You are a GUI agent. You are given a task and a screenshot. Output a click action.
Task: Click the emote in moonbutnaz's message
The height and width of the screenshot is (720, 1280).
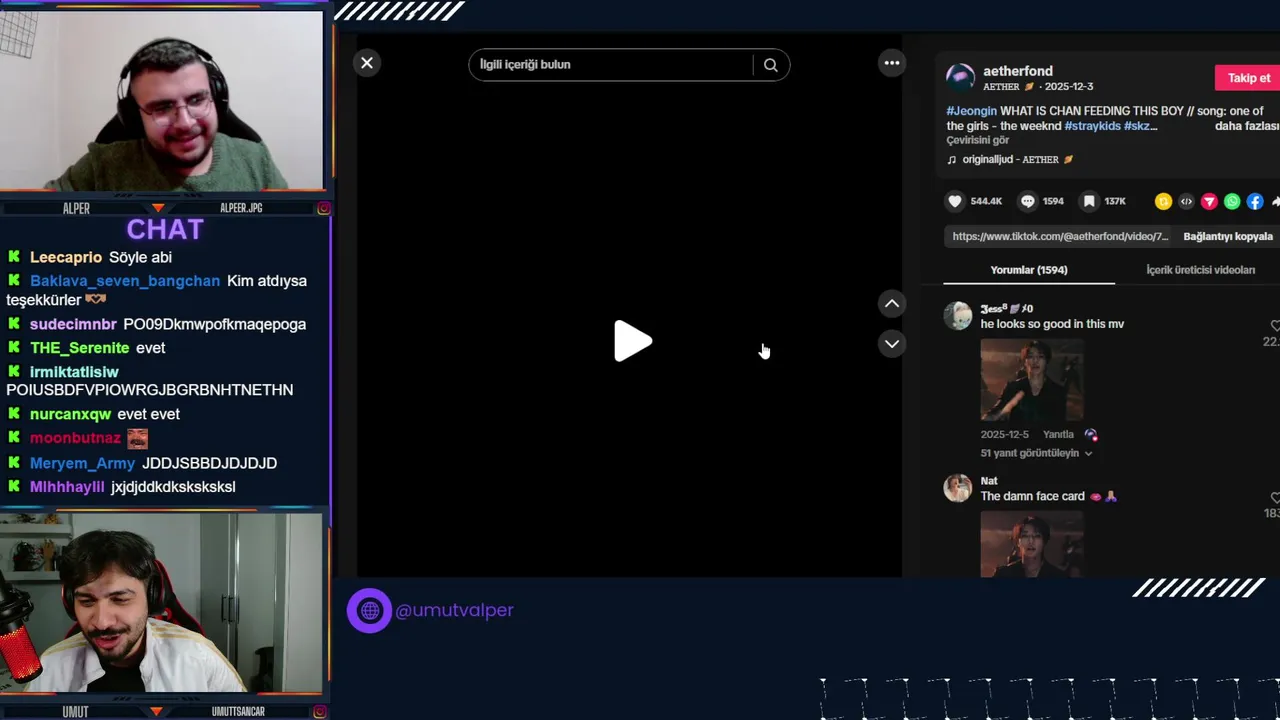pos(137,438)
